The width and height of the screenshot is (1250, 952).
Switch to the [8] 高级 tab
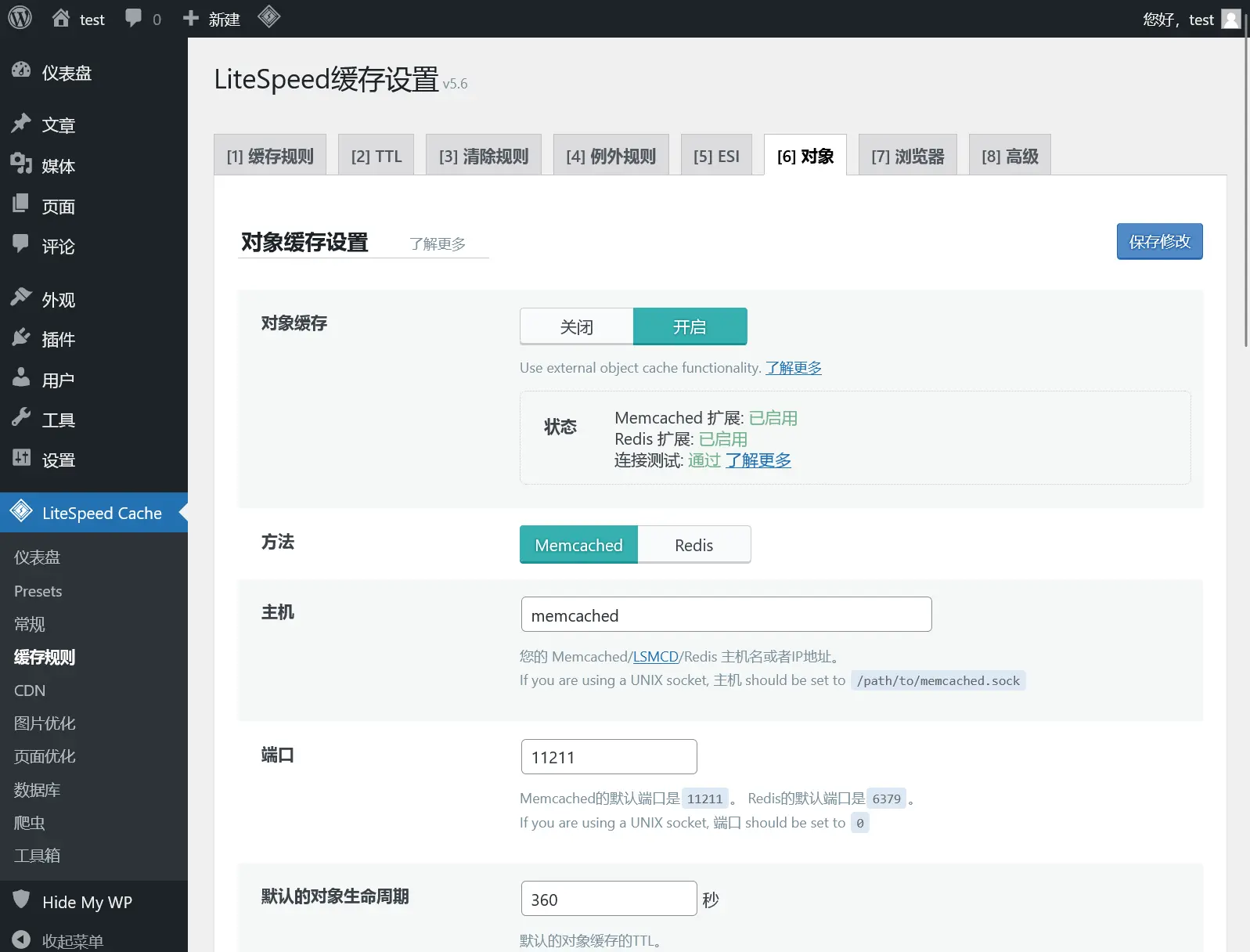coord(1010,156)
